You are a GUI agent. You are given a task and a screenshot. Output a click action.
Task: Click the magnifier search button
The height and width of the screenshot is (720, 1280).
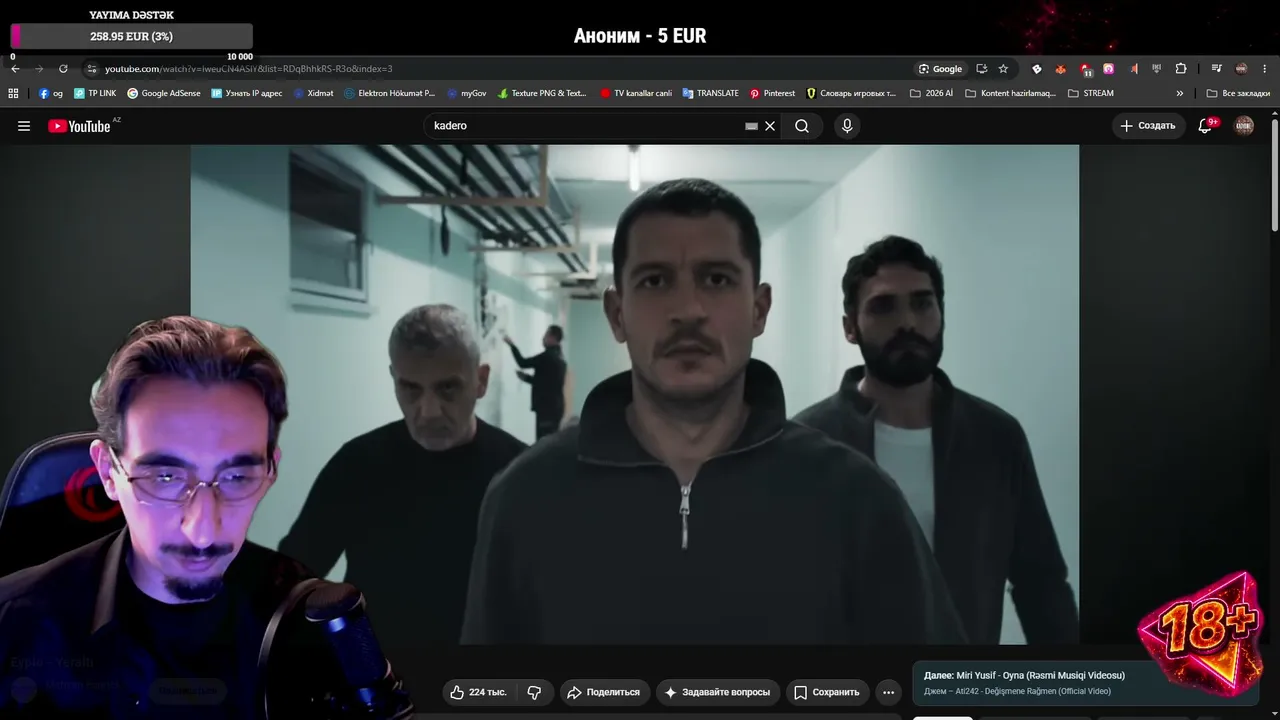tap(802, 126)
